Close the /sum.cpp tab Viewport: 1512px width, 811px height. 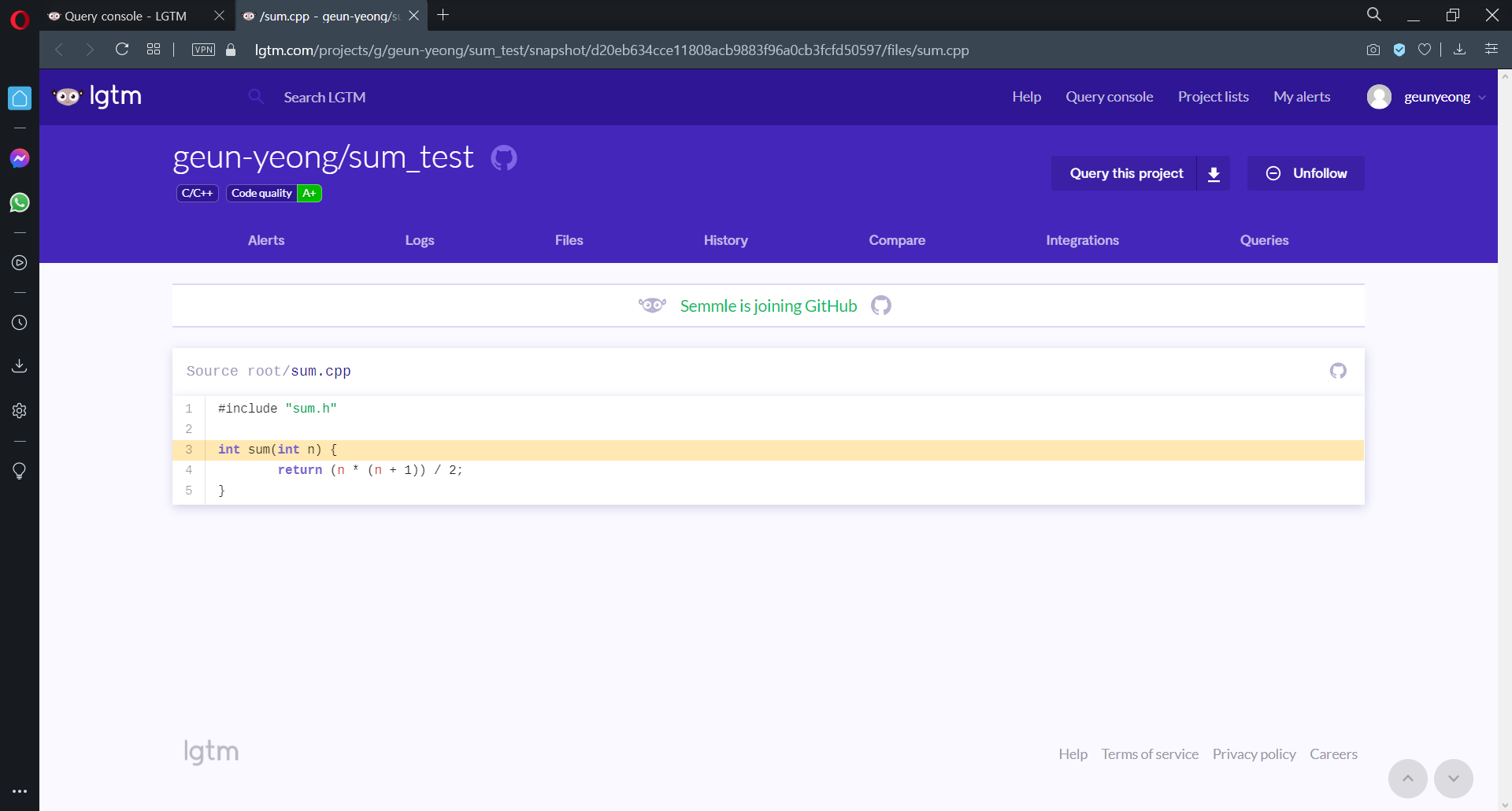(x=413, y=16)
